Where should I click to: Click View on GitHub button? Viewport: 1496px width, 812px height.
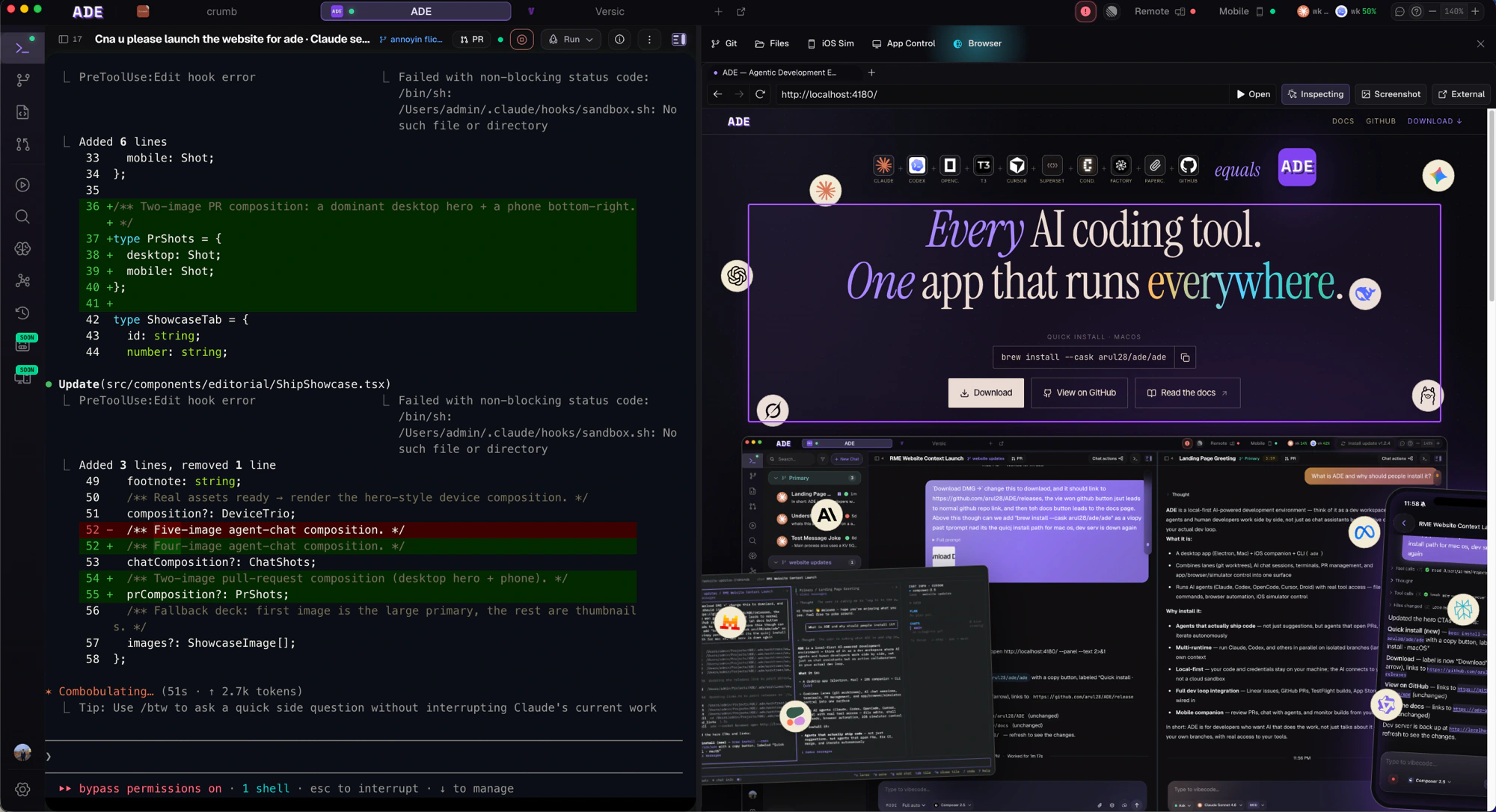1079,393
